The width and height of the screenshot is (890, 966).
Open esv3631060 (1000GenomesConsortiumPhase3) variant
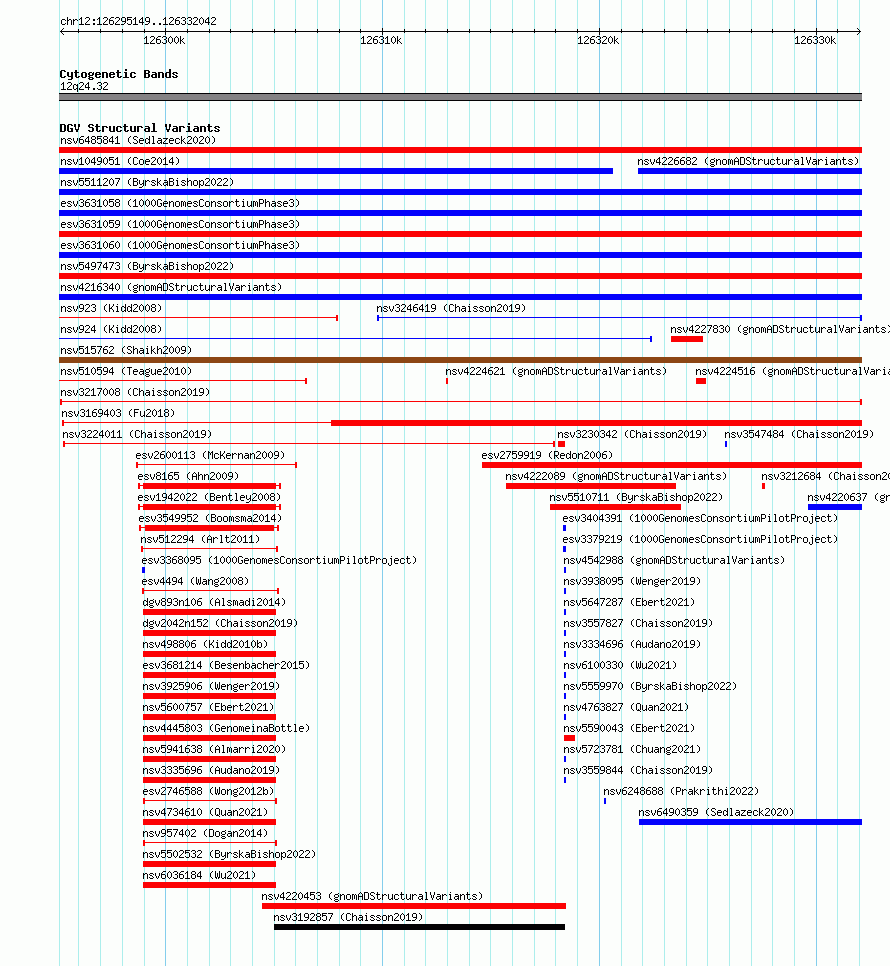(180, 245)
